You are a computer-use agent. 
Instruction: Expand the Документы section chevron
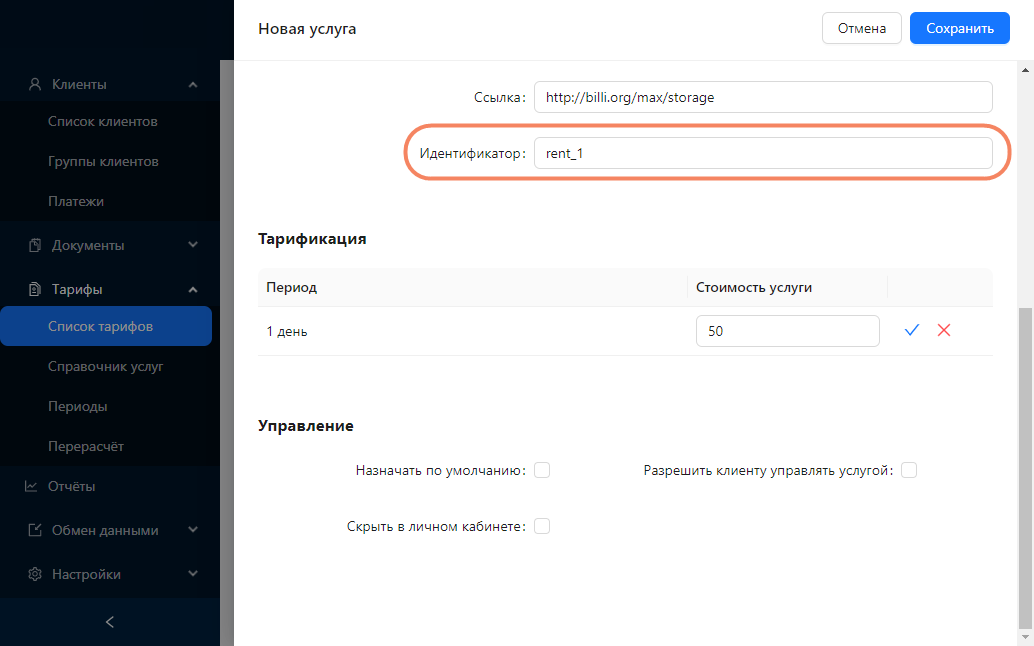(193, 245)
